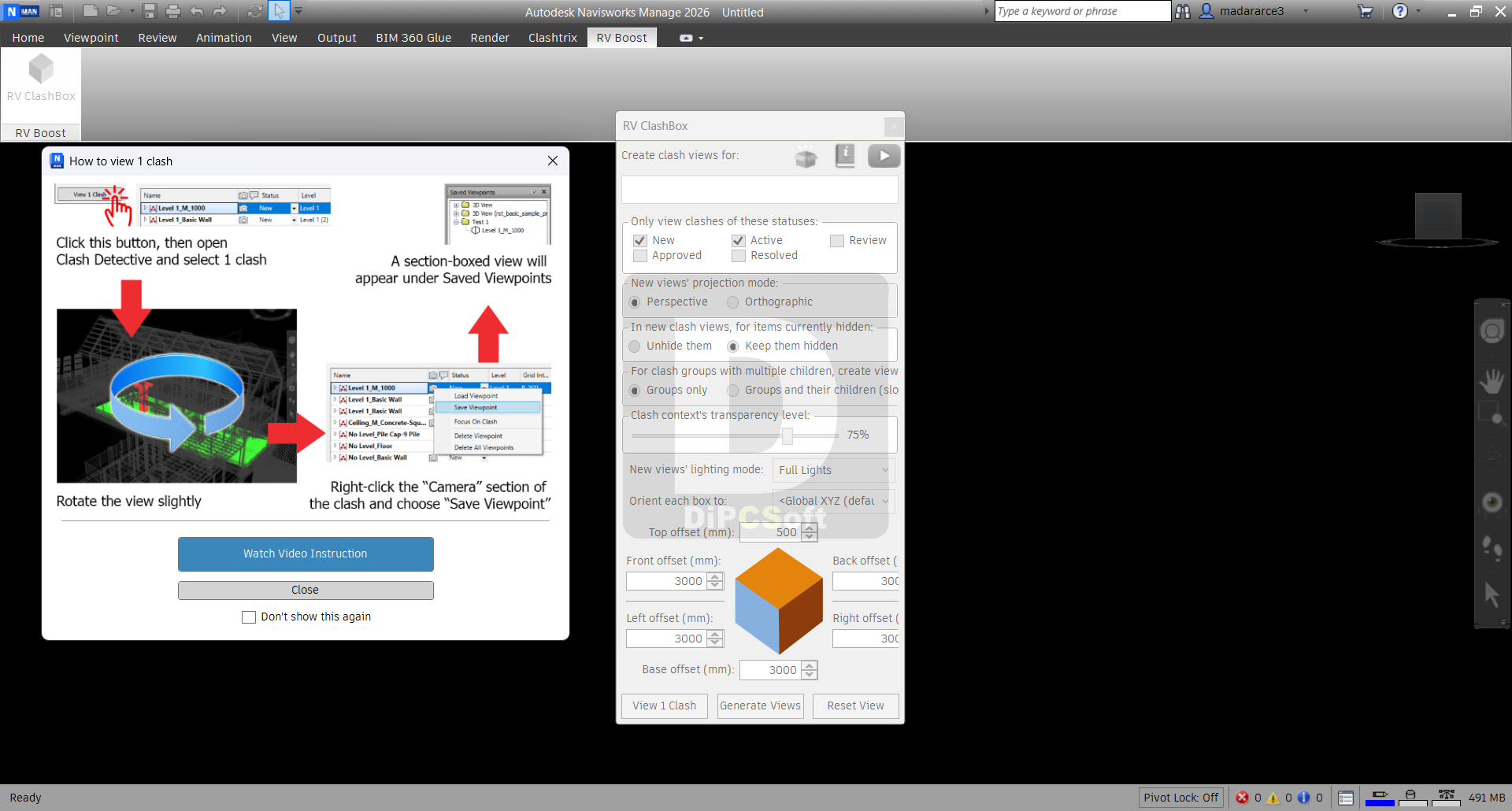Open the Home ribbon tab
Image resolution: width=1512 pixels, height=811 pixels.
tap(28, 38)
